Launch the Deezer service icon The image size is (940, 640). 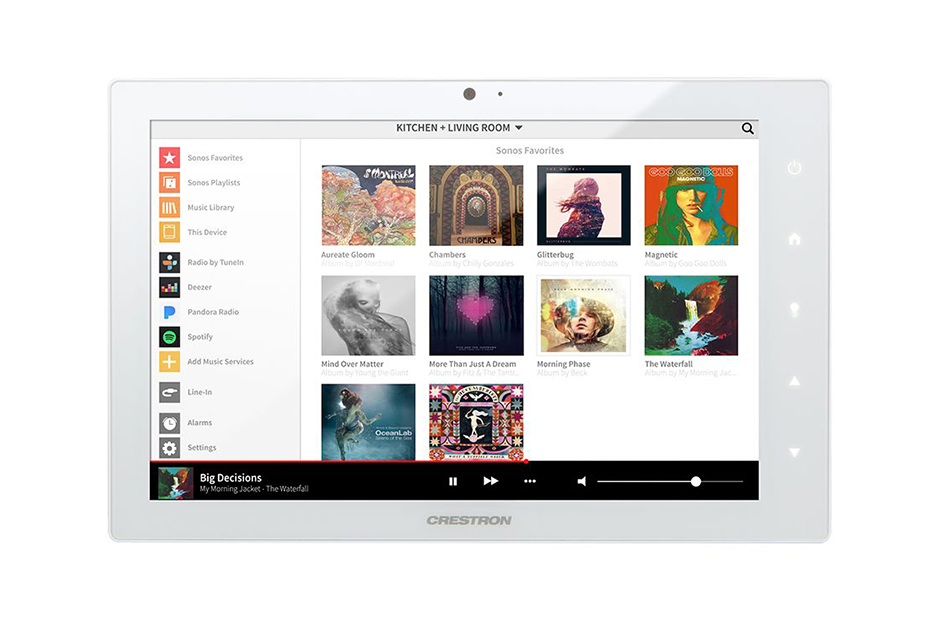[x=170, y=287]
